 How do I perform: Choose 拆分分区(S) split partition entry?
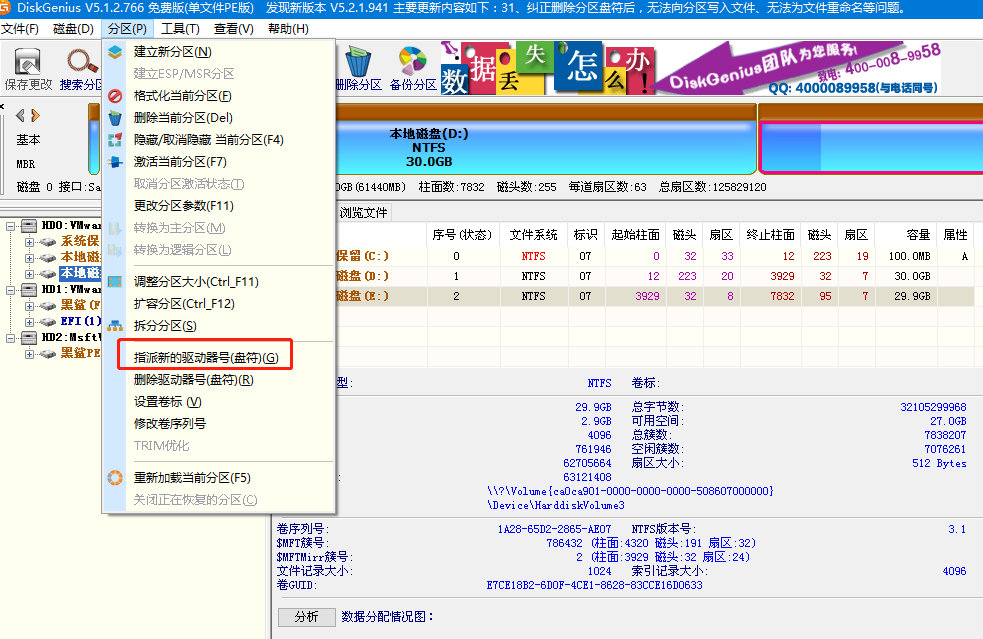point(165,326)
